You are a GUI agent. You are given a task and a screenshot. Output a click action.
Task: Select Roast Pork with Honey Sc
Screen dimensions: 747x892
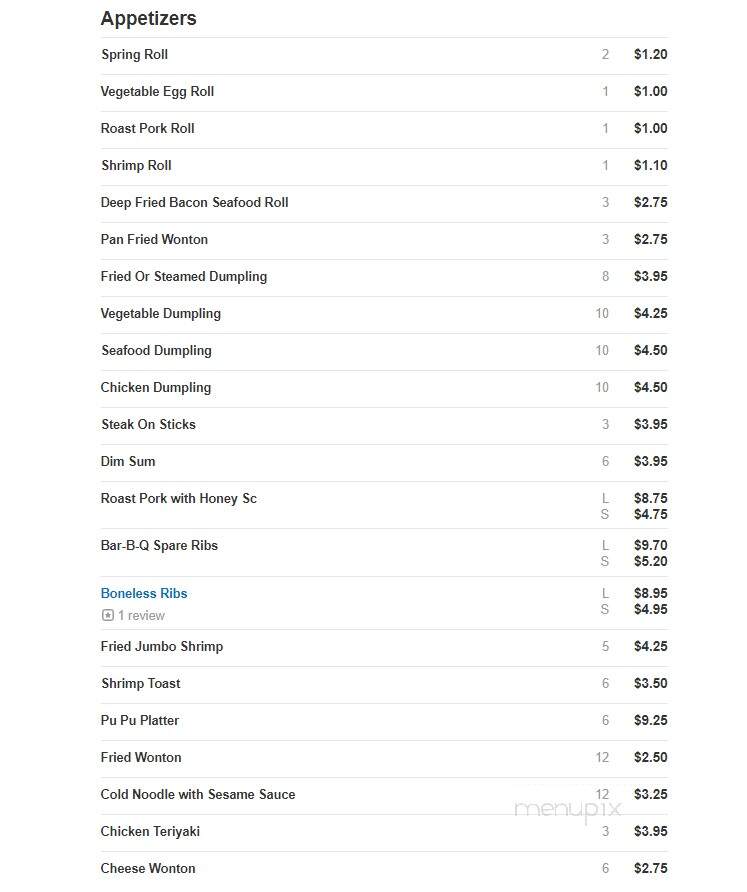179,499
